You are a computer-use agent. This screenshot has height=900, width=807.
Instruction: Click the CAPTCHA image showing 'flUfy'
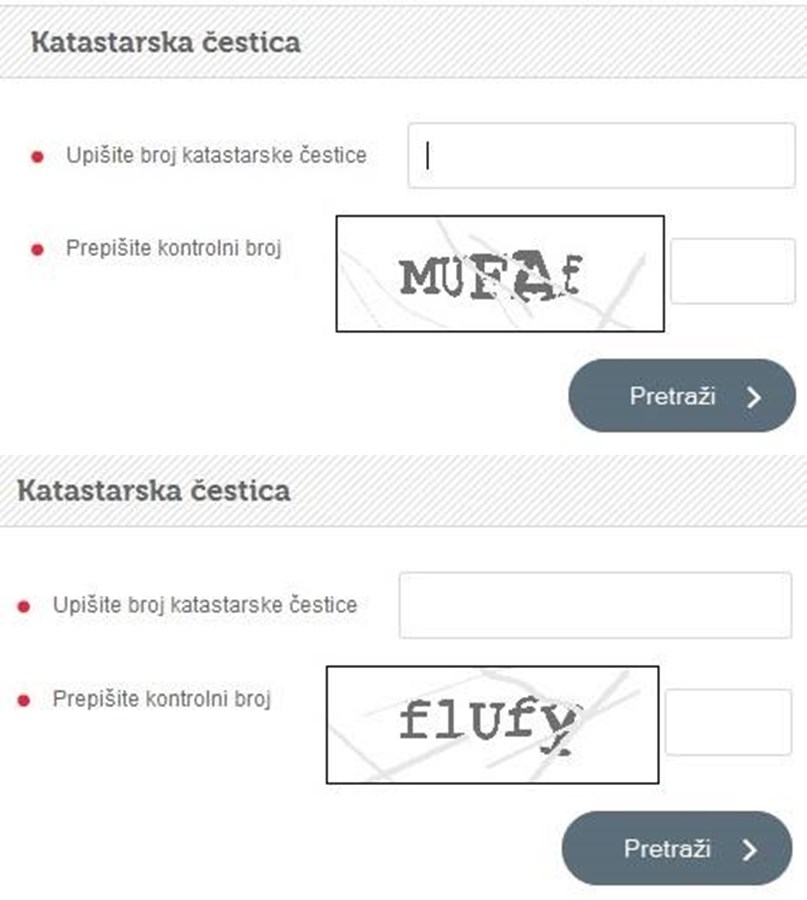point(493,723)
